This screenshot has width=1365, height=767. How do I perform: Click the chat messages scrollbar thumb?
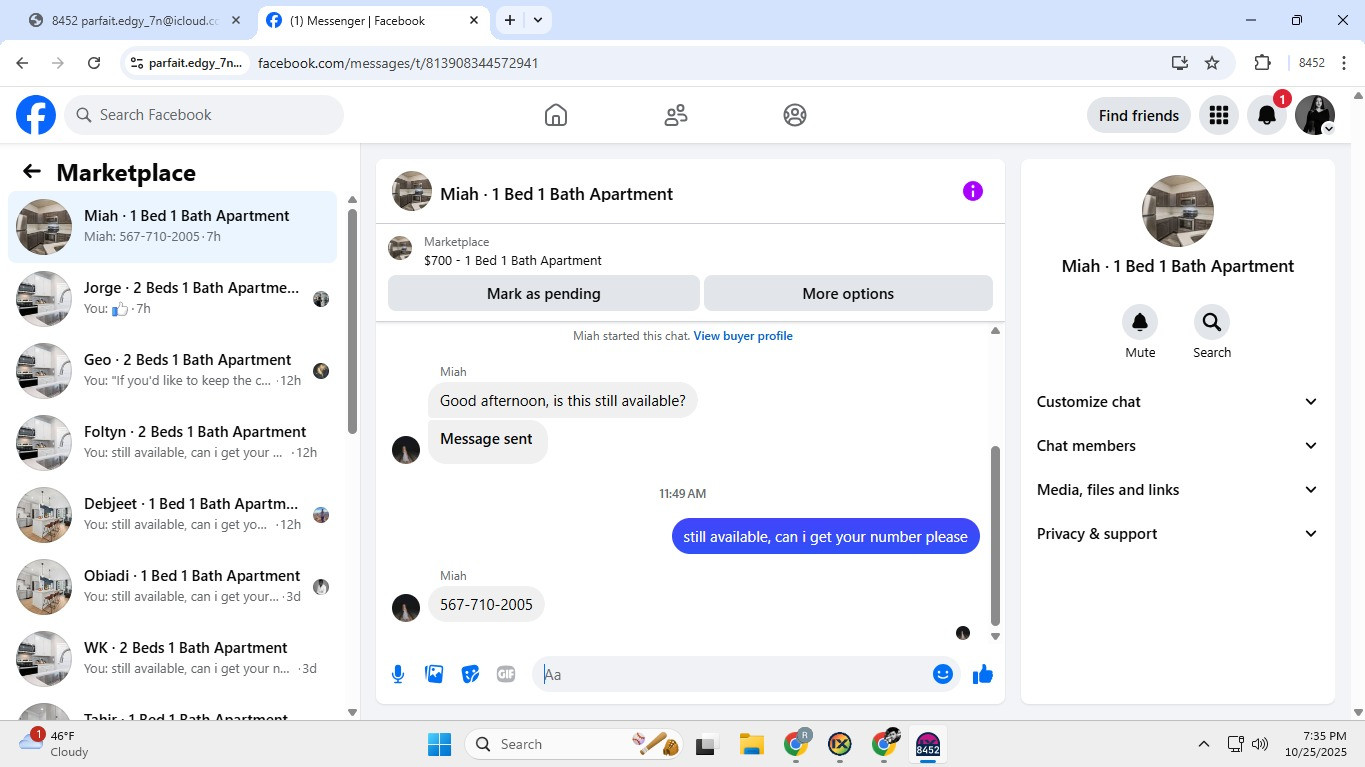pos(995,535)
